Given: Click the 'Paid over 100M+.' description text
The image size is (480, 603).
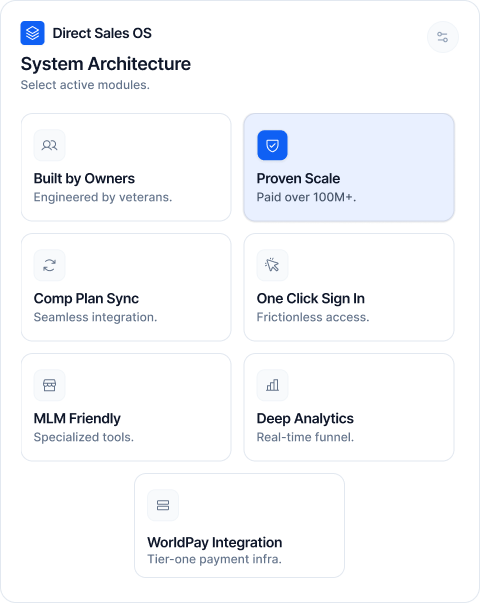Looking at the screenshot, I should pos(307,197).
